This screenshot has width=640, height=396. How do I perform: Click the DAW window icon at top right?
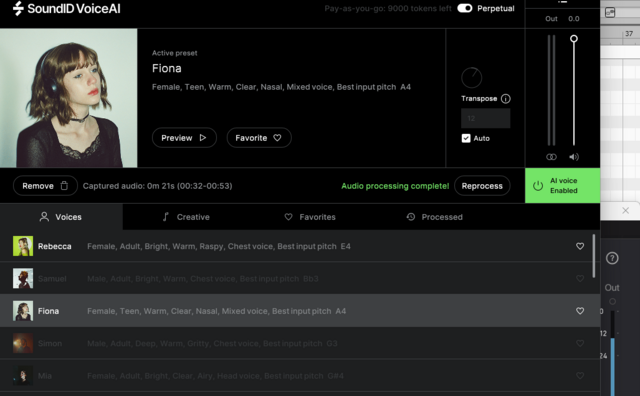click(x=610, y=13)
